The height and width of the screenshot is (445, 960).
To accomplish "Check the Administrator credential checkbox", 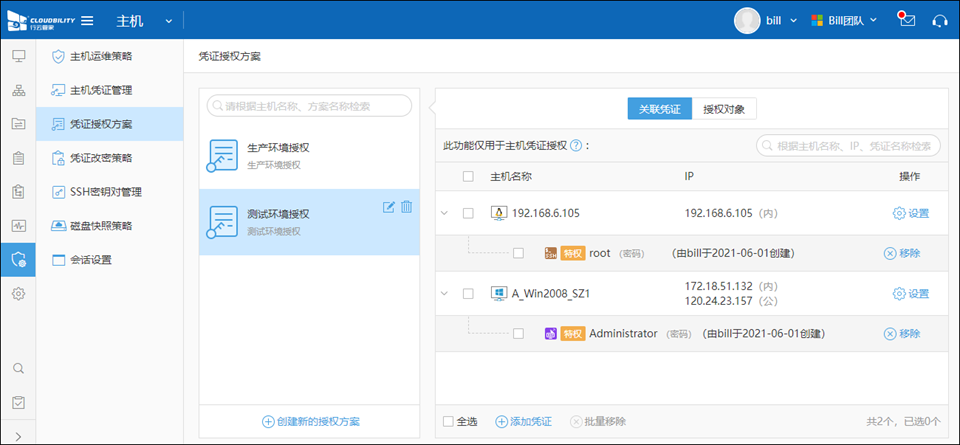I will pyautogui.click(x=518, y=333).
